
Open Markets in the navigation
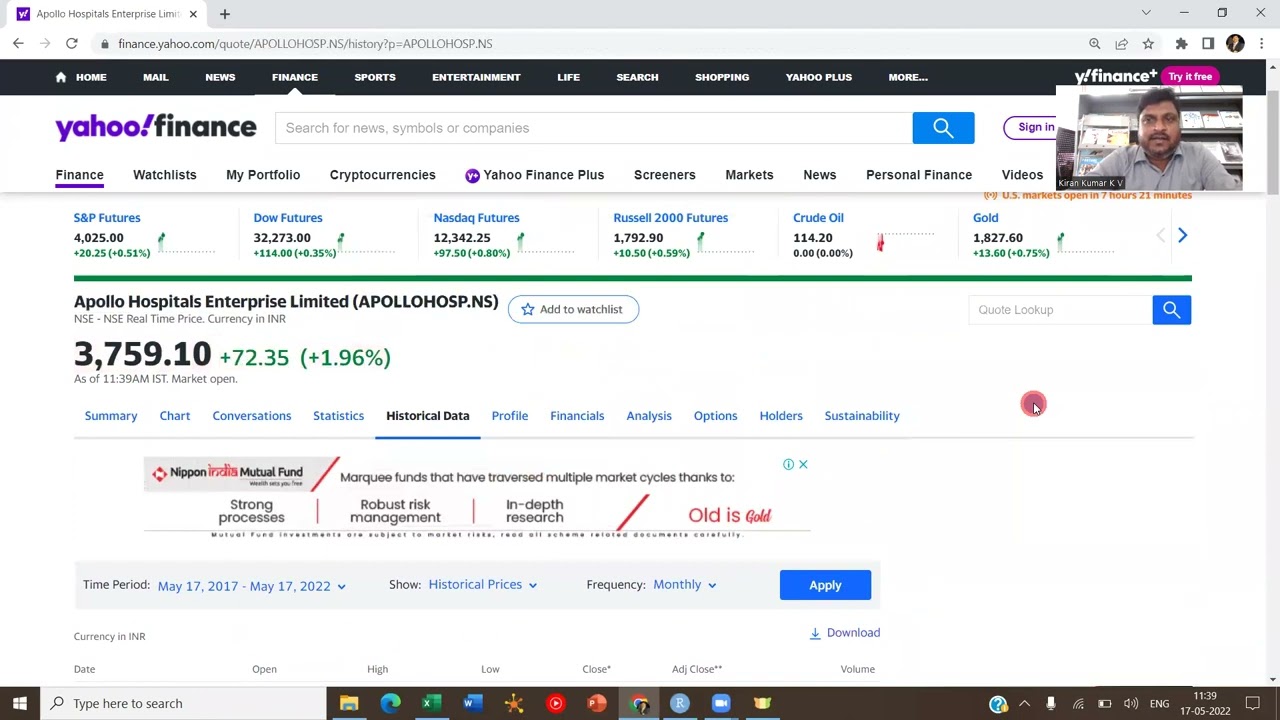click(749, 175)
